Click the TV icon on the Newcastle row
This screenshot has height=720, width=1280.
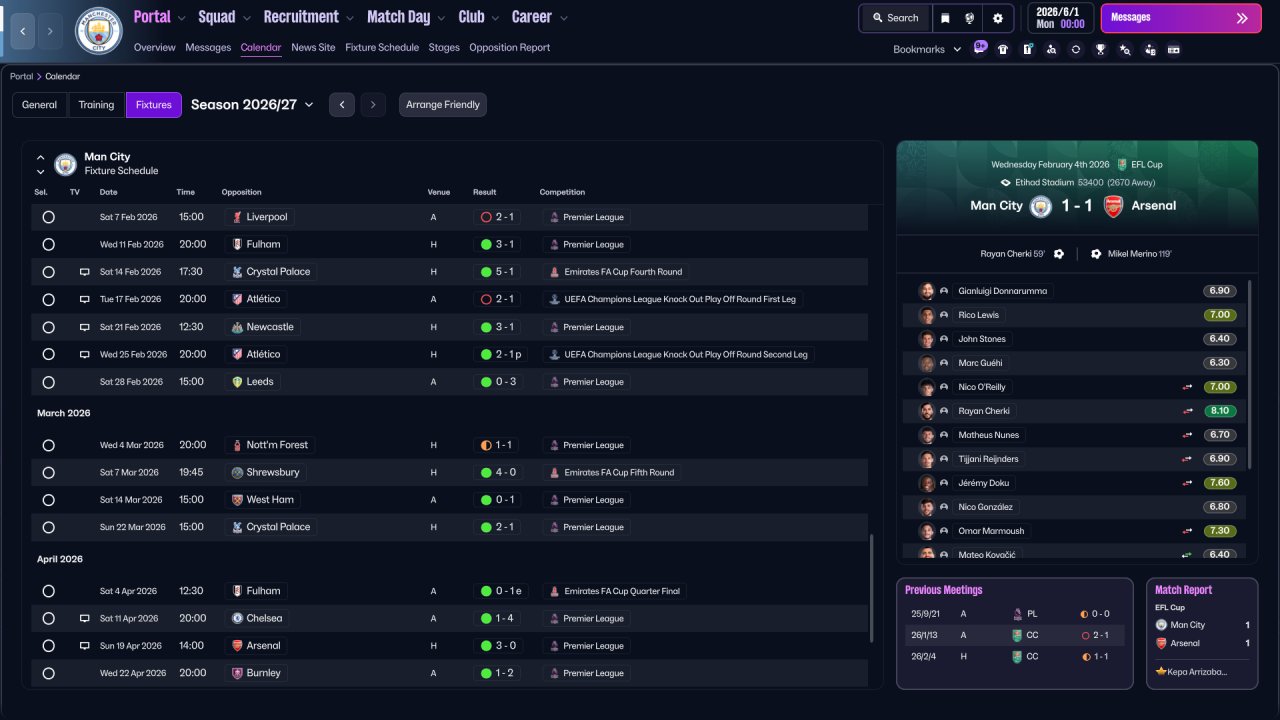point(85,327)
